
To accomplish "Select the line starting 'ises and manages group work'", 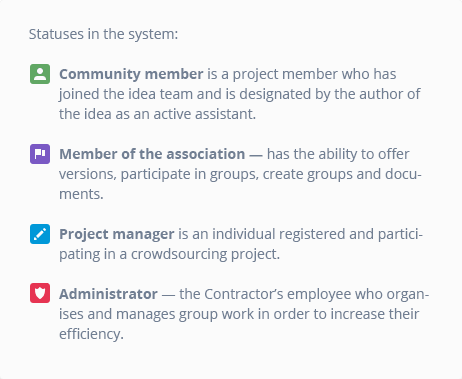I will (239, 314).
